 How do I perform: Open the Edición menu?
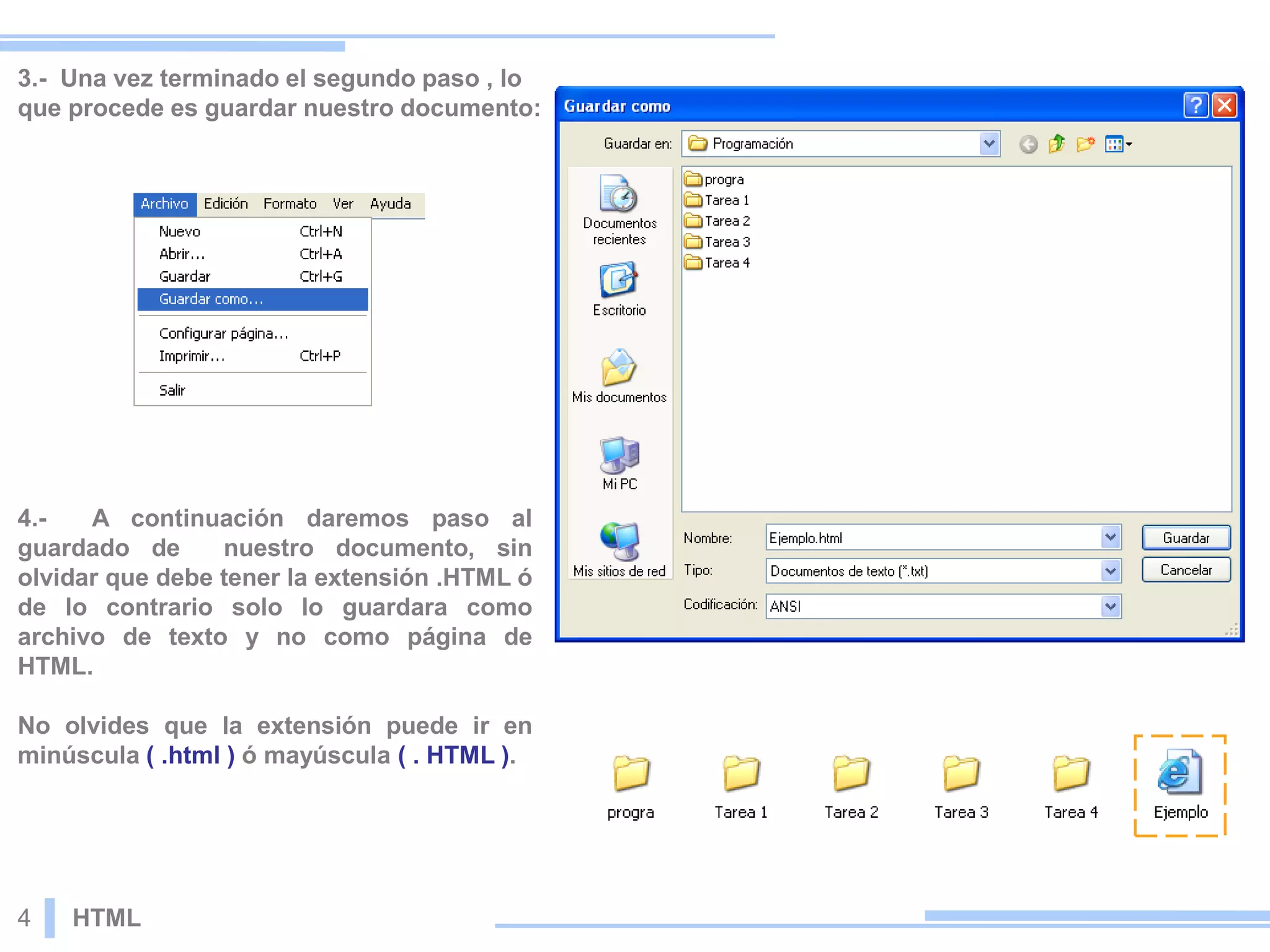pos(226,204)
